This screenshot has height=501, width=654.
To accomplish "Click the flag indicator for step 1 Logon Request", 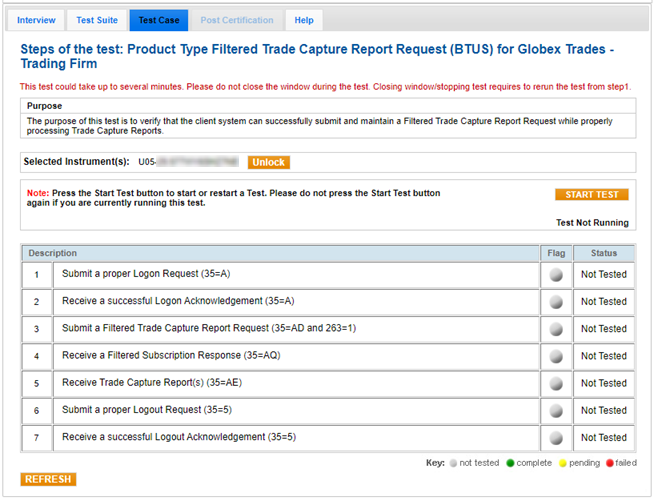I will tap(556, 275).
